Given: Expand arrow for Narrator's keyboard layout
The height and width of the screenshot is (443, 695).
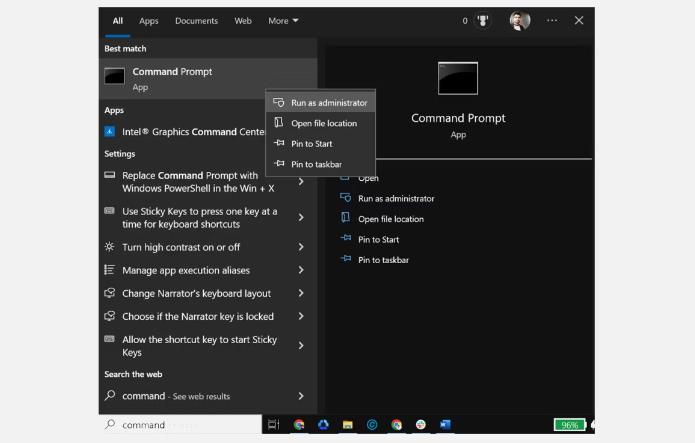Looking at the screenshot, I should coord(301,293).
